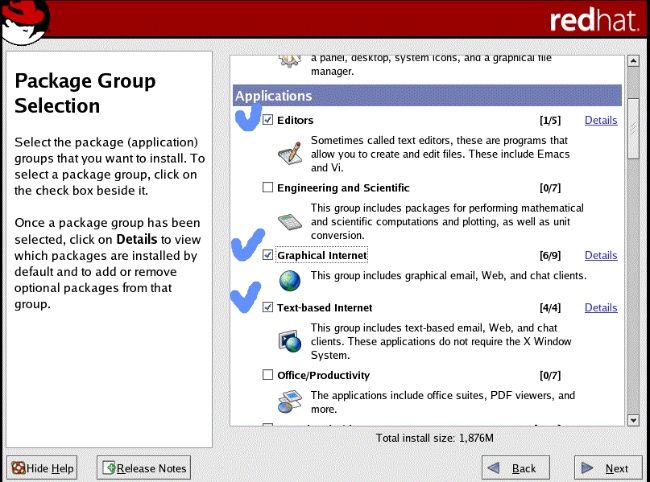Select the Applications category header
This screenshot has height=482, width=650.
tap(427, 95)
